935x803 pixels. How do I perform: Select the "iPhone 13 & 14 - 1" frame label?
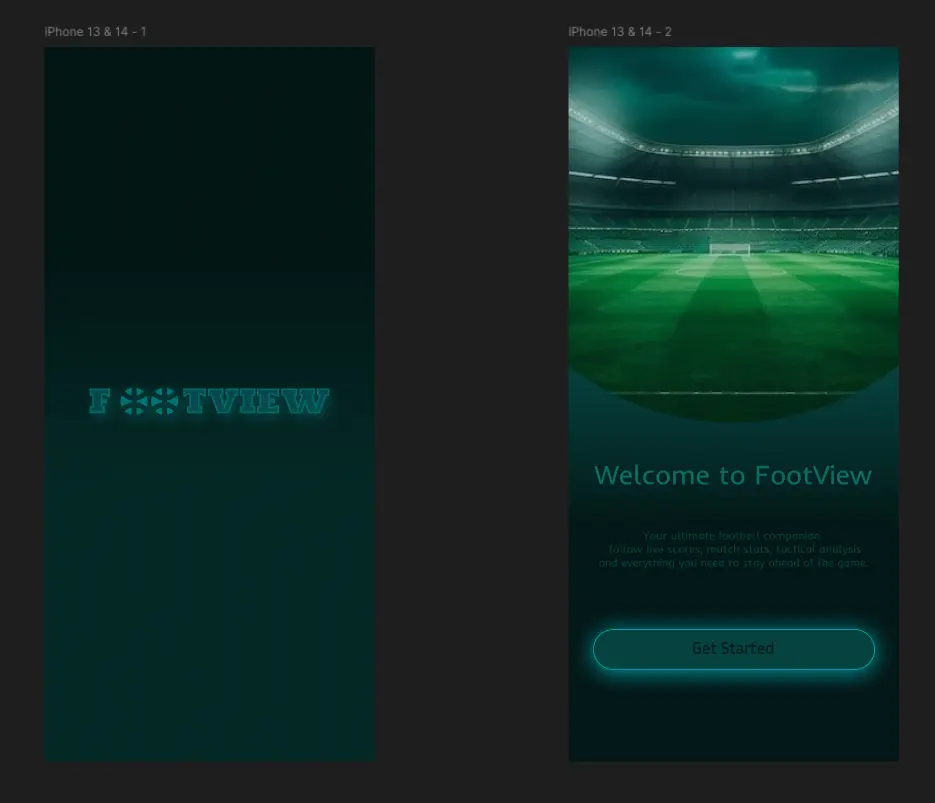(95, 32)
